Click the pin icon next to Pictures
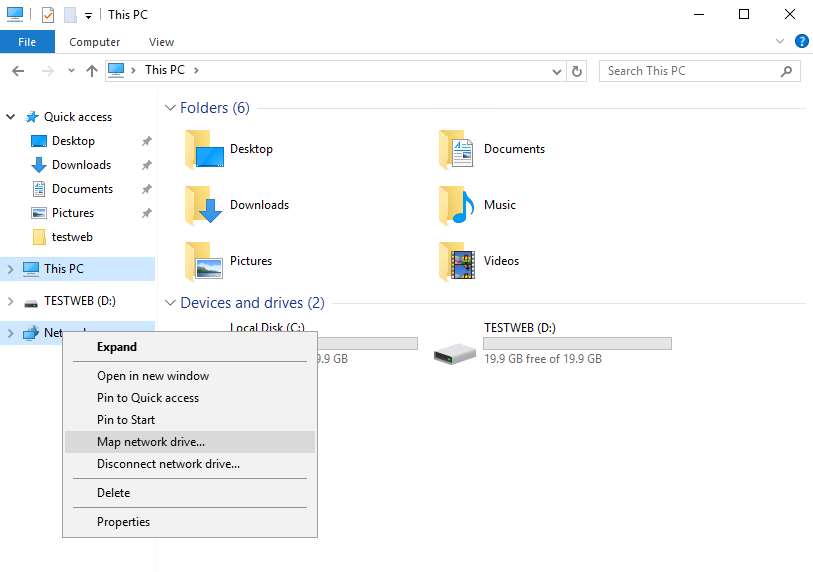 tap(147, 213)
